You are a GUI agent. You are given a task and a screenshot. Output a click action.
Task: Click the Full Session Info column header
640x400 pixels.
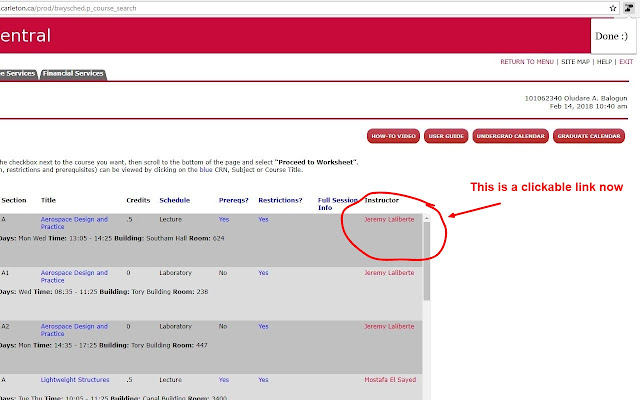(x=337, y=203)
